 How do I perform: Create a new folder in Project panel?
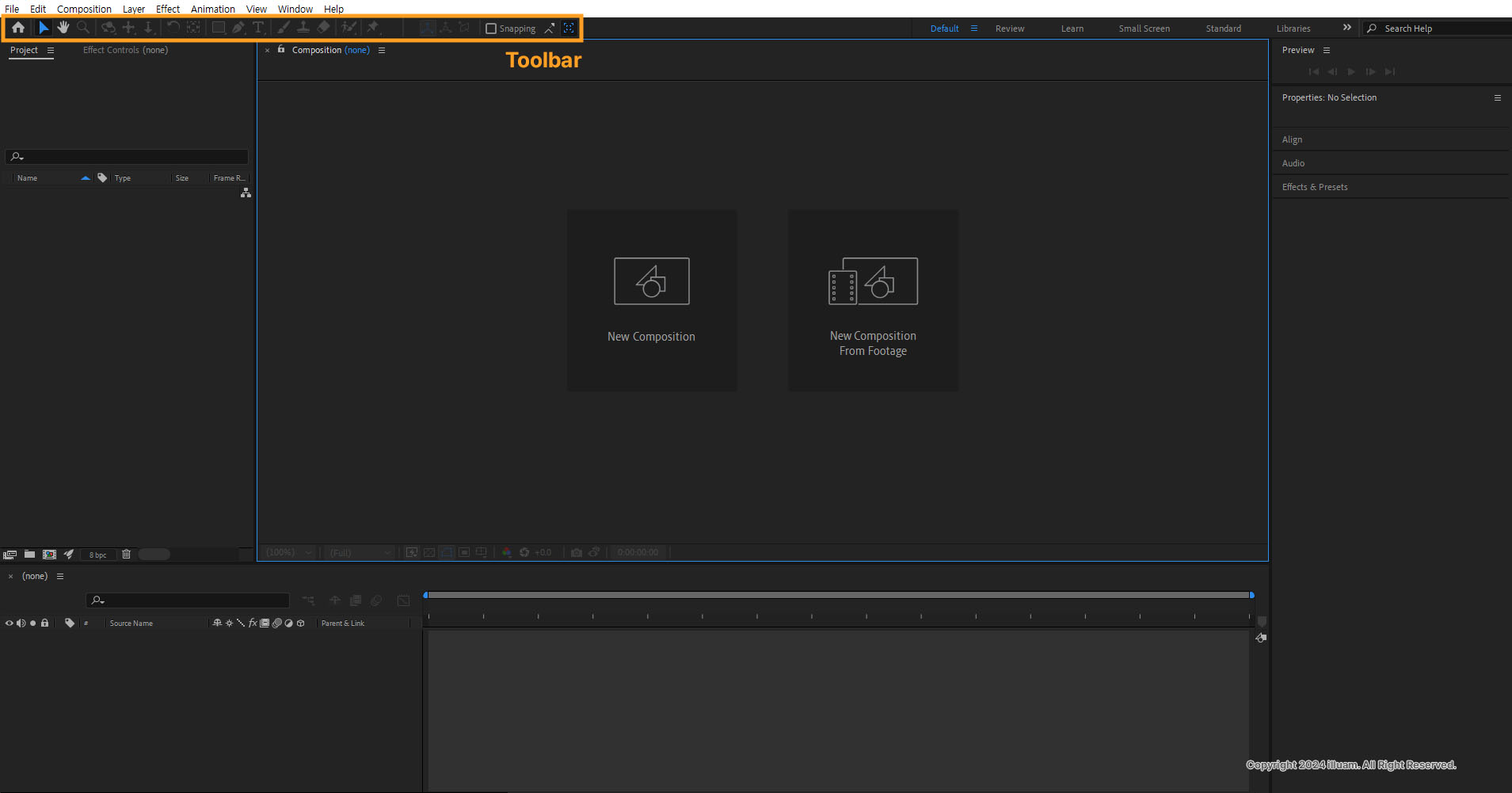pos(29,555)
